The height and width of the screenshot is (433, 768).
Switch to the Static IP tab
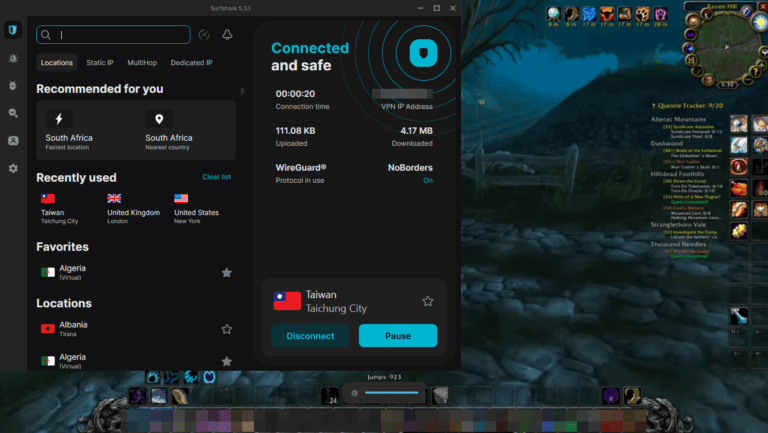pyautogui.click(x=100, y=63)
